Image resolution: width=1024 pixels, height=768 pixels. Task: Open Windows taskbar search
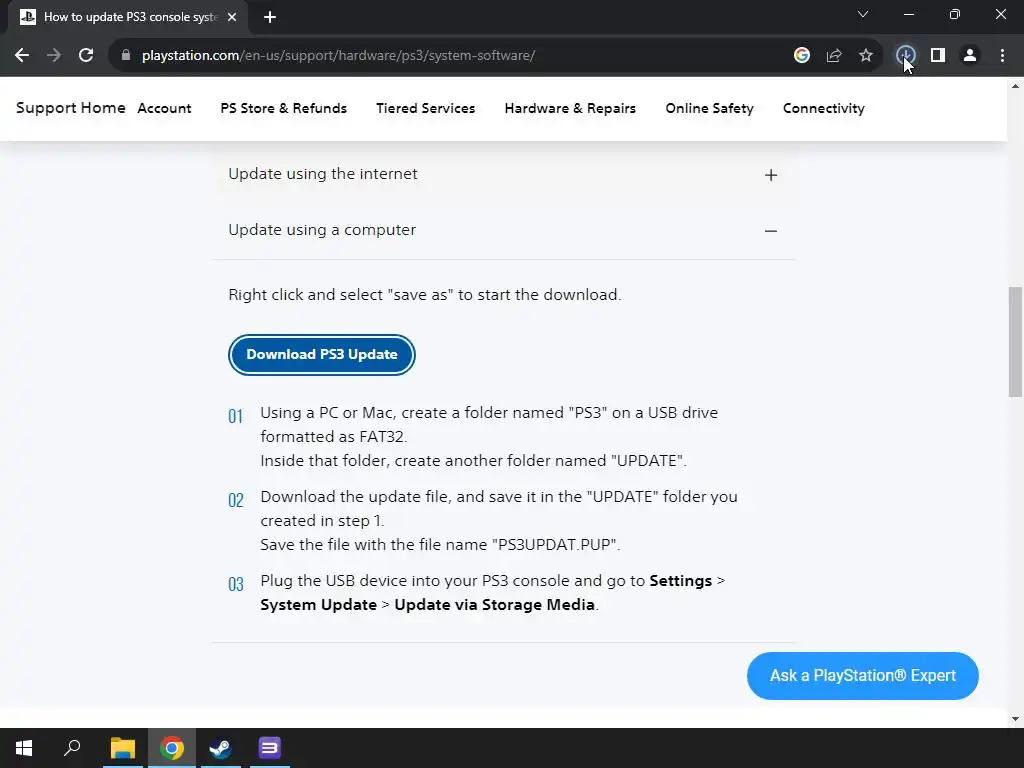(x=72, y=748)
